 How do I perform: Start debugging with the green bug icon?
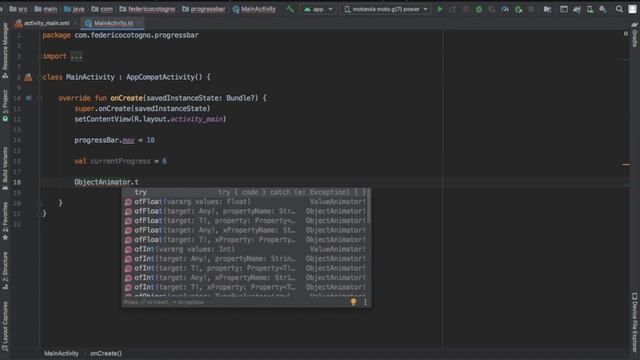coord(479,9)
